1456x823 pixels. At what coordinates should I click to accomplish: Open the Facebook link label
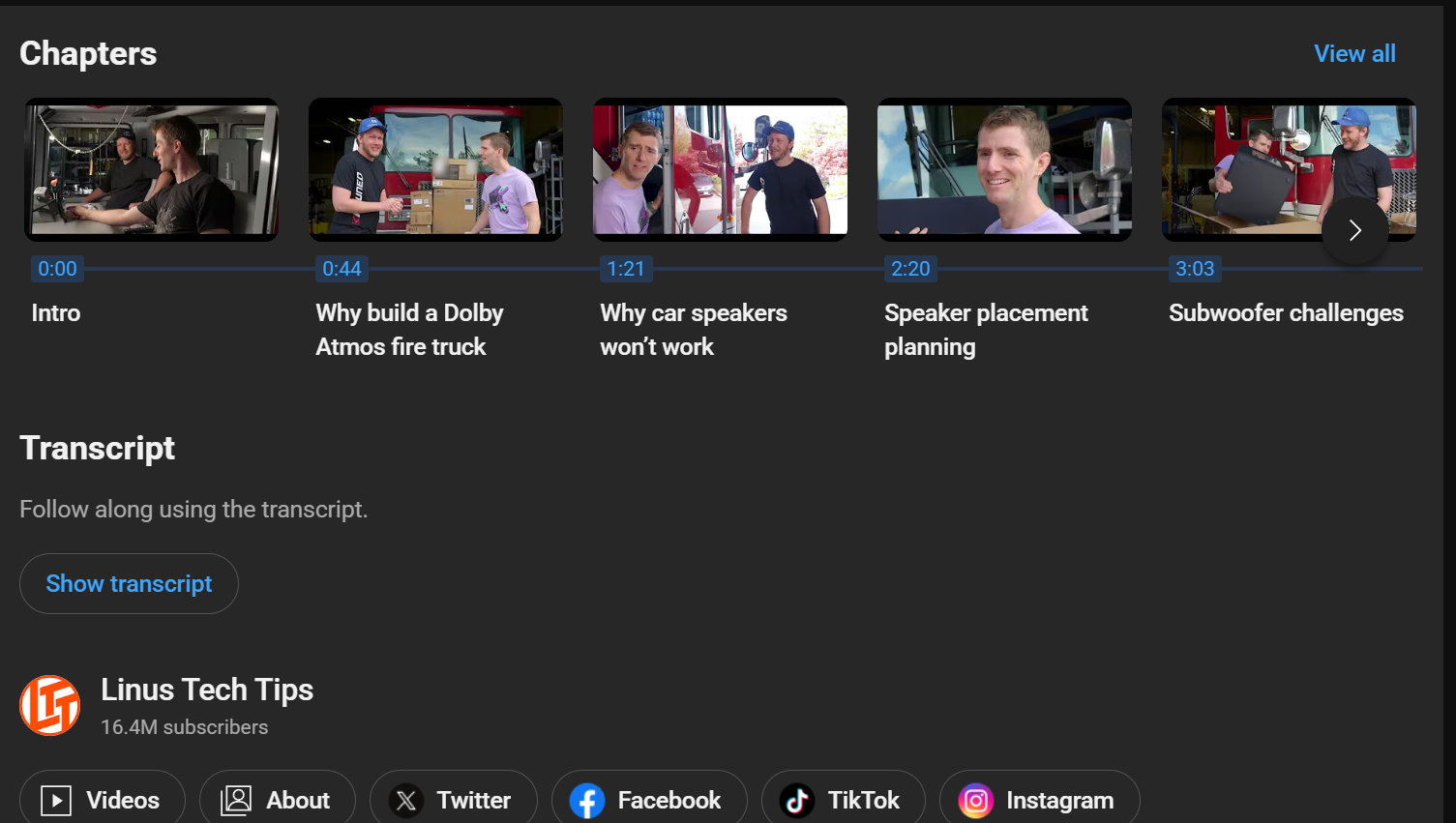click(x=669, y=801)
